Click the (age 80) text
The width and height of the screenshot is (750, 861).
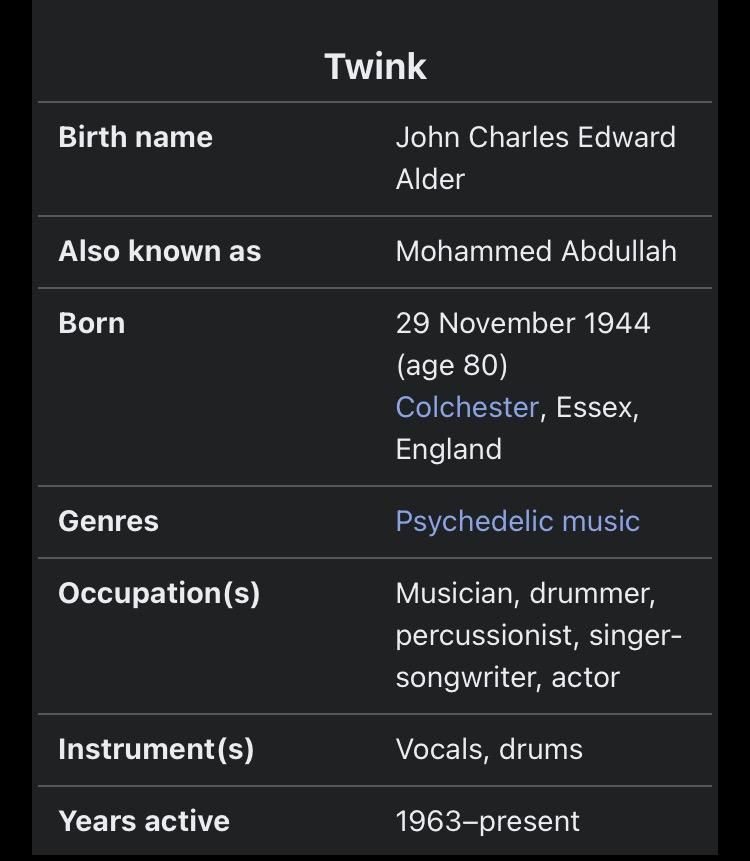(x=451, y=366)
